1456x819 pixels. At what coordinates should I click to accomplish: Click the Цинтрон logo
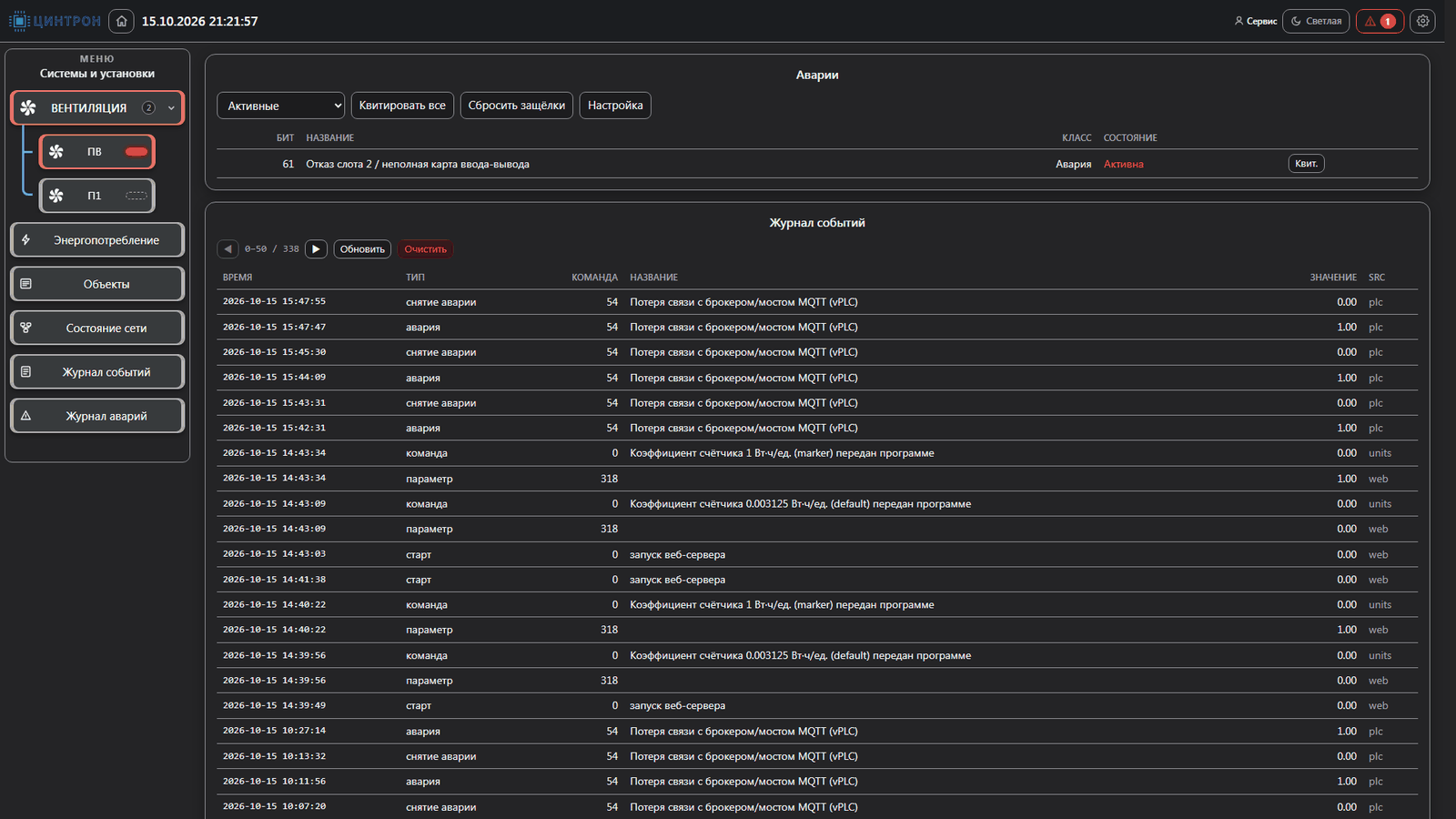[x=55, y=21]
